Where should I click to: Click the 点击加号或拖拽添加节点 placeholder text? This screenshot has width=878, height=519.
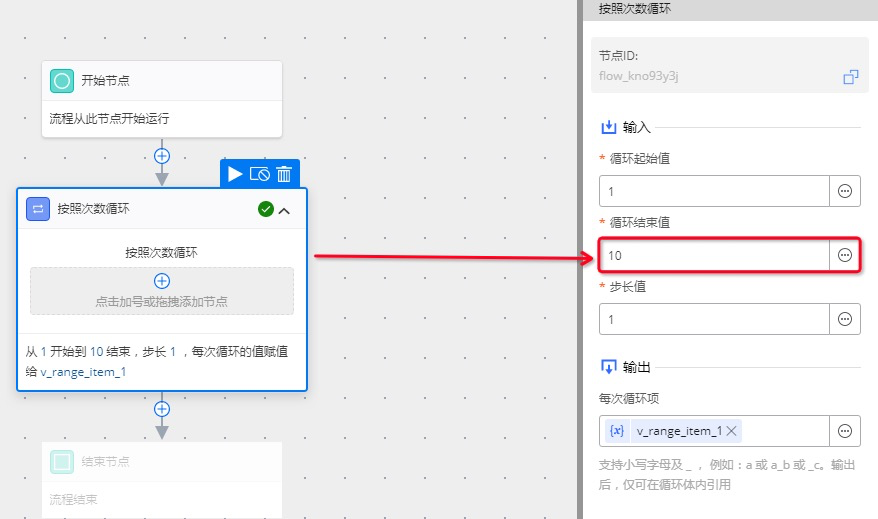click(x=161, y=302)
